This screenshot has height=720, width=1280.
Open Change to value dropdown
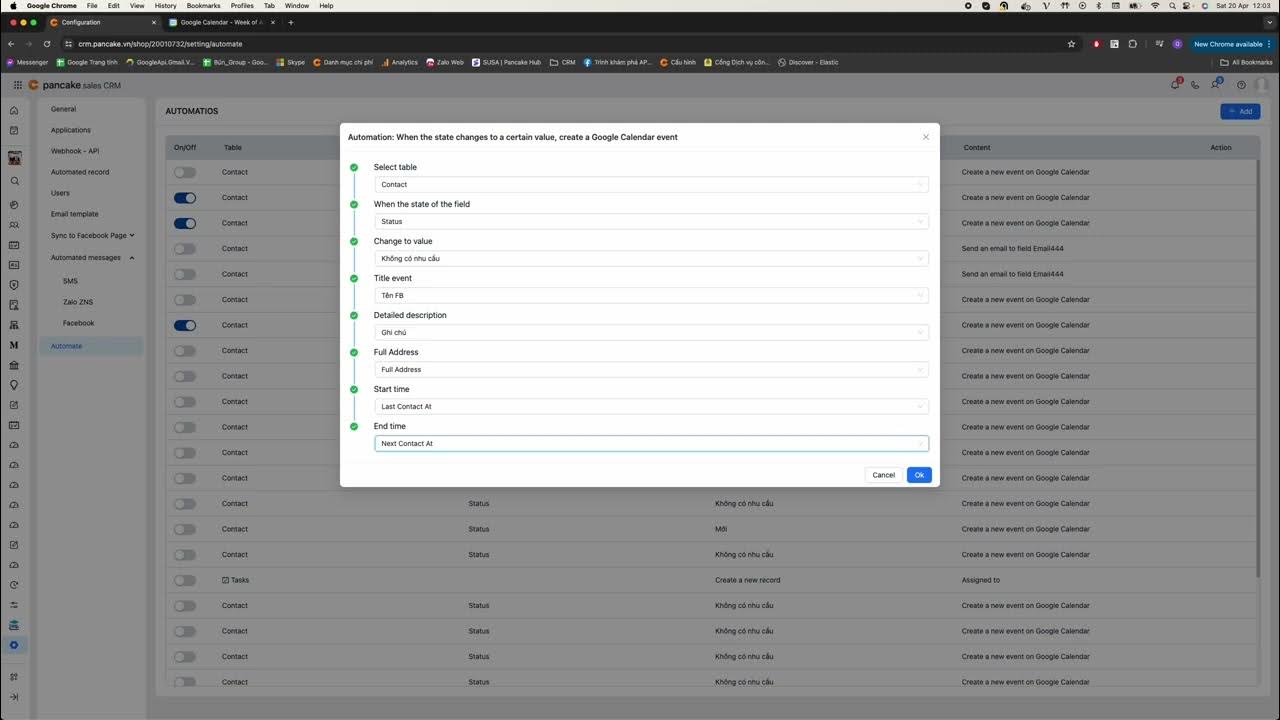click(651, 258)
